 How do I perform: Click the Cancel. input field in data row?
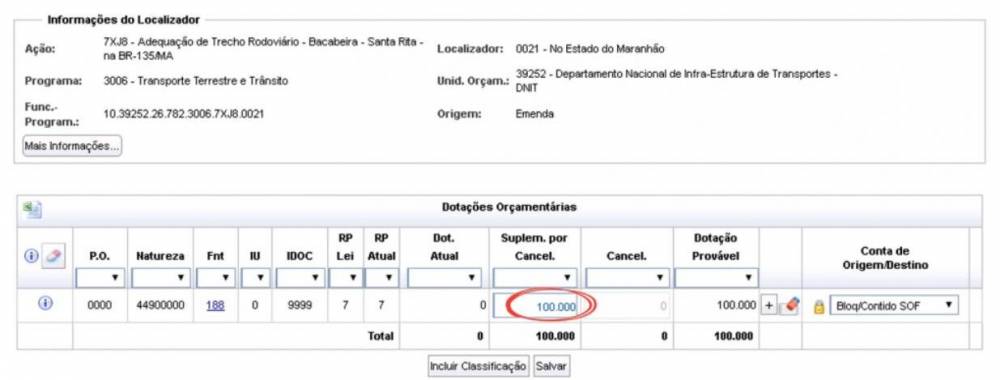pos(628,306)
